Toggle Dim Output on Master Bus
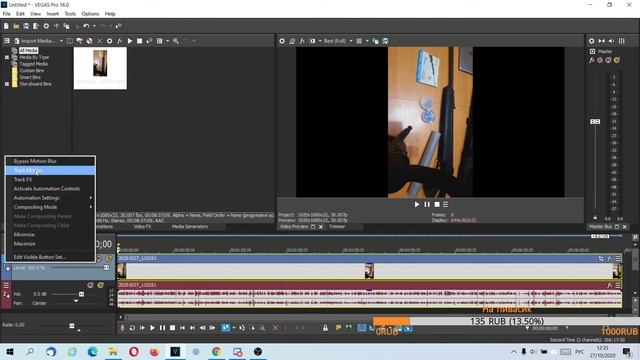 (x=611, y=41)
